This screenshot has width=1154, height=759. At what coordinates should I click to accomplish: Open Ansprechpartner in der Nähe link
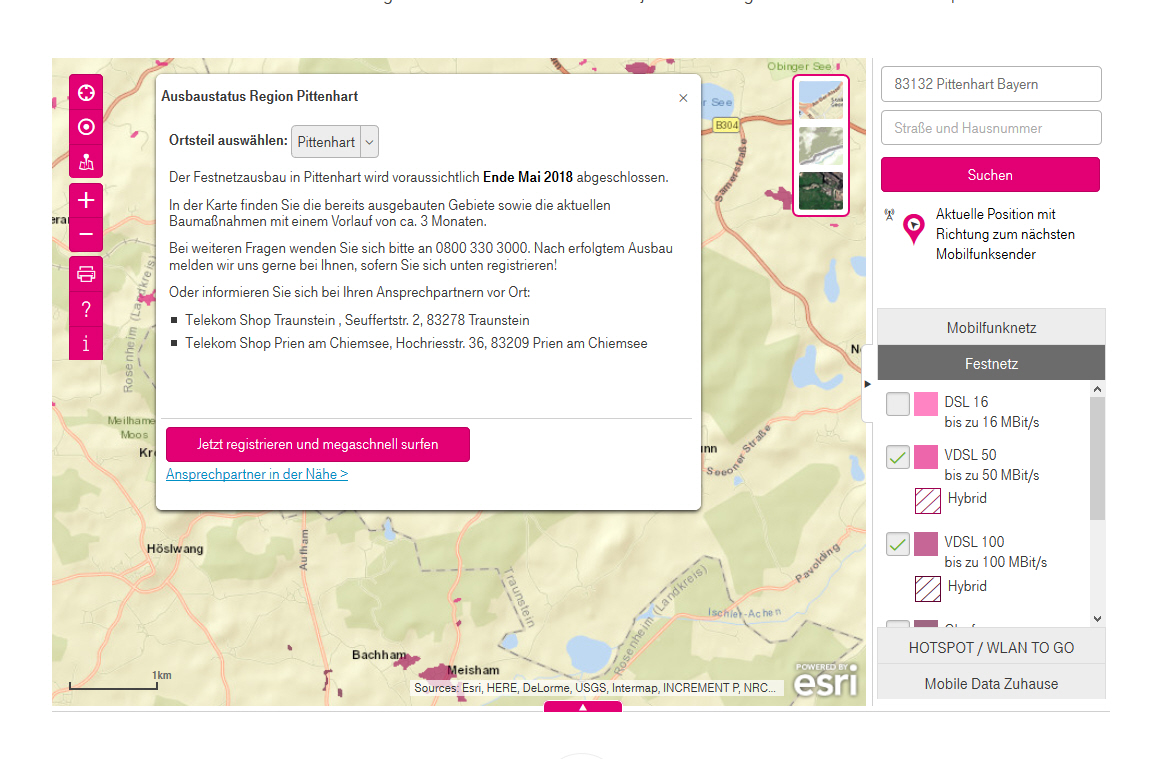point(257,474)
